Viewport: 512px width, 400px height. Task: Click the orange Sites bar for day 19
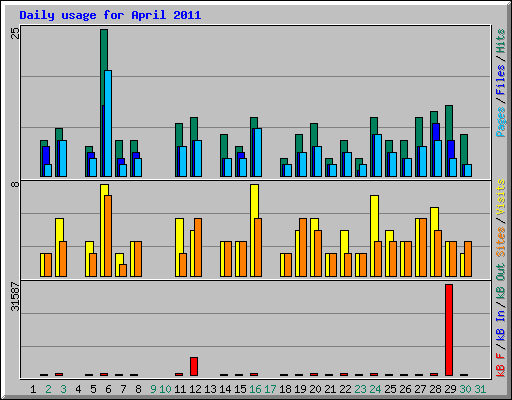click(303, 247)
